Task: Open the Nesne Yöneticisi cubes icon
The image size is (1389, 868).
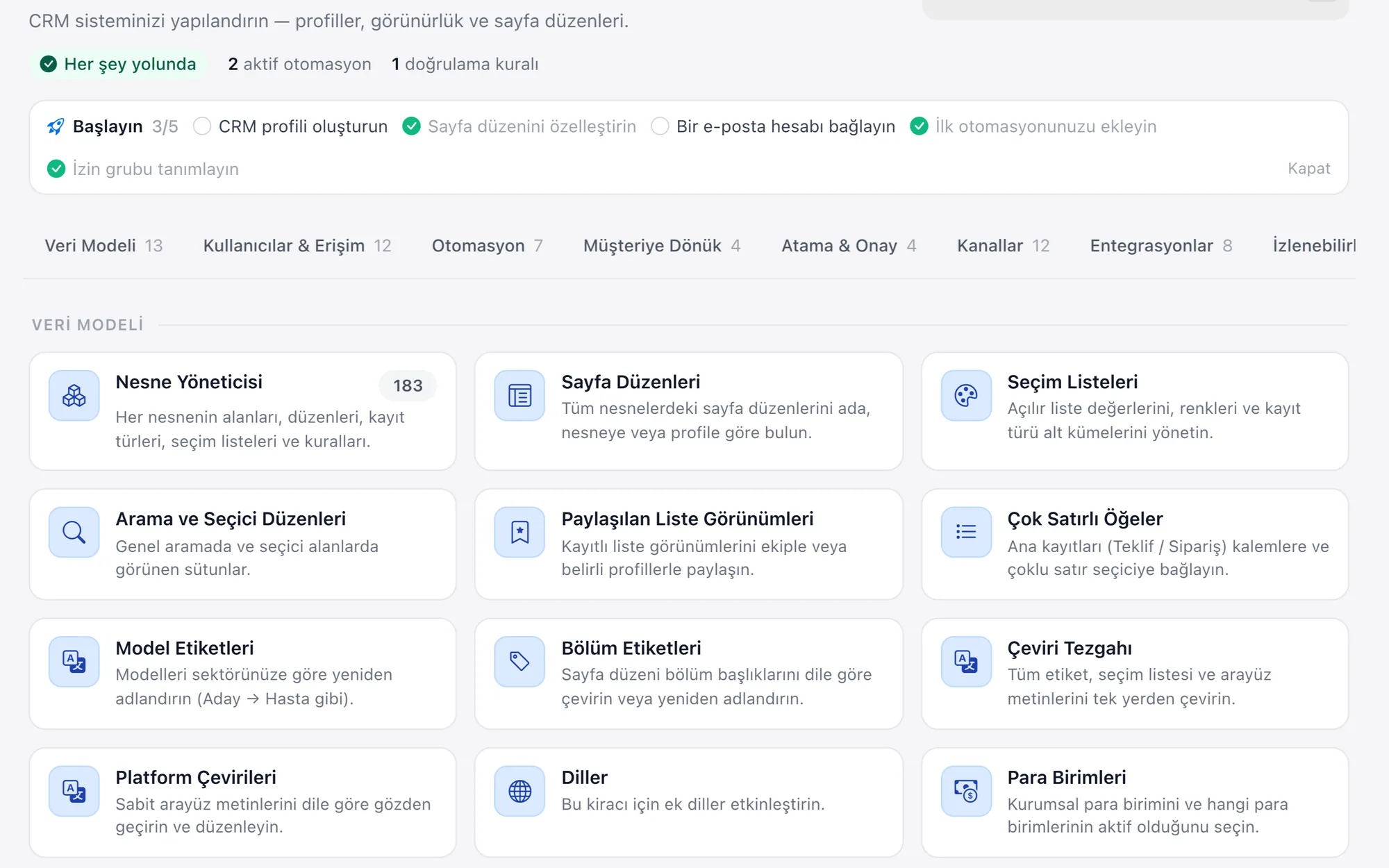Action: click(74, 396)
